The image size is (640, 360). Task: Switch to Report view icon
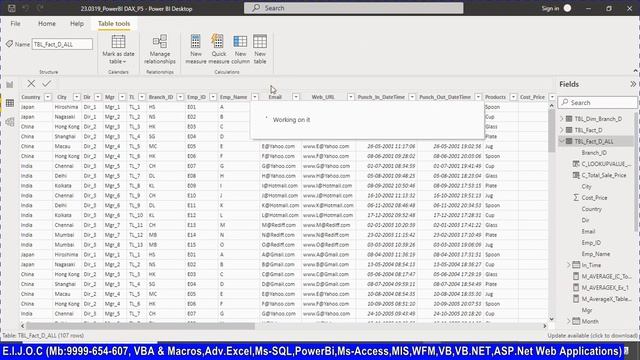click(x=10, y=84)
